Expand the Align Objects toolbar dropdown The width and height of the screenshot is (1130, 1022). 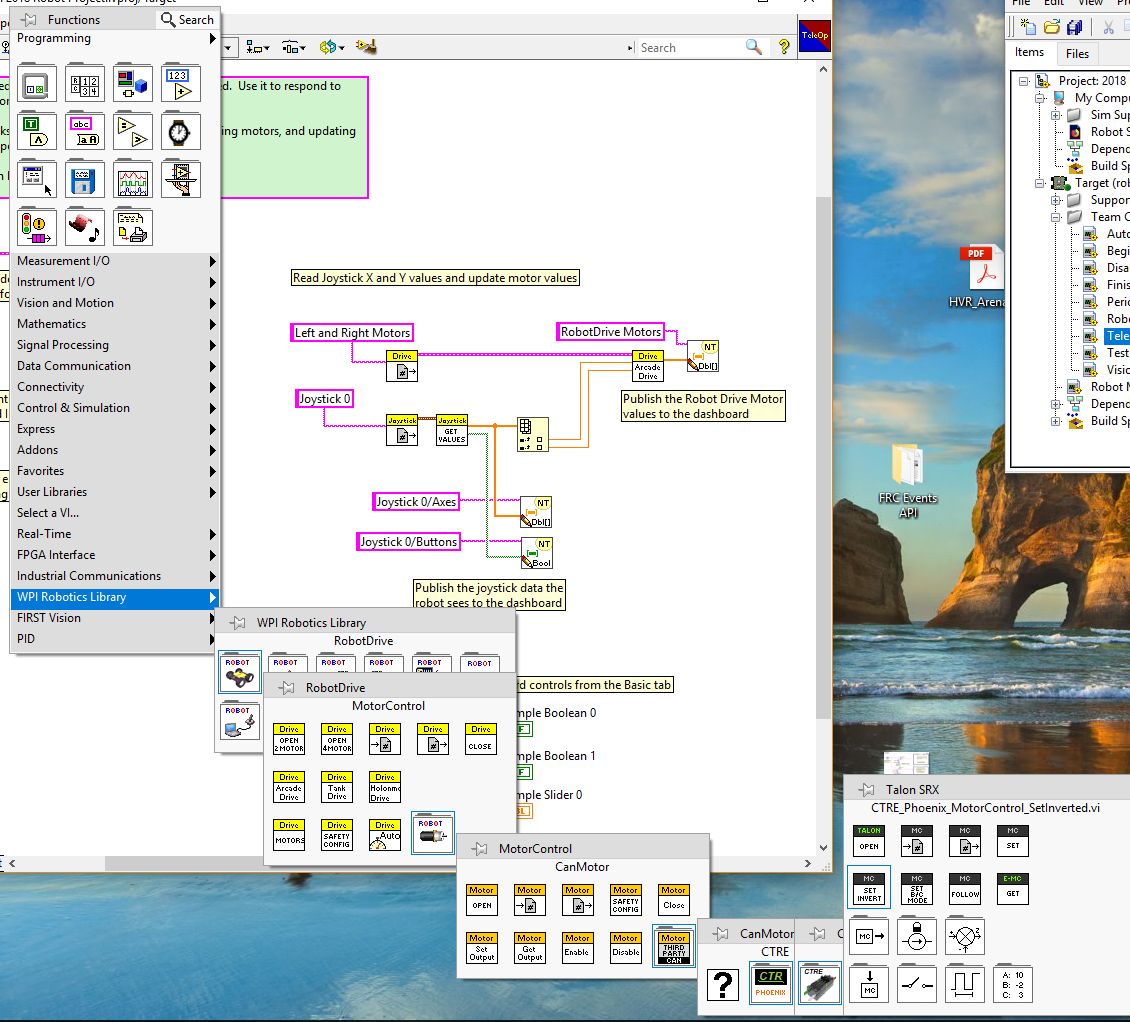(x=258, y=48)
